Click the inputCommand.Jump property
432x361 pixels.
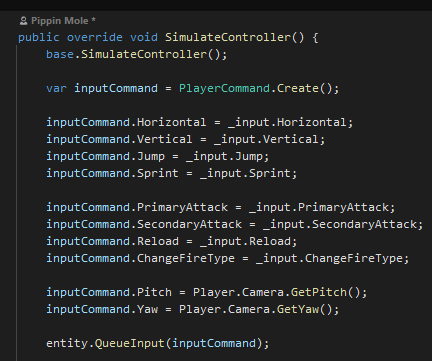click(x=105, y=156)
